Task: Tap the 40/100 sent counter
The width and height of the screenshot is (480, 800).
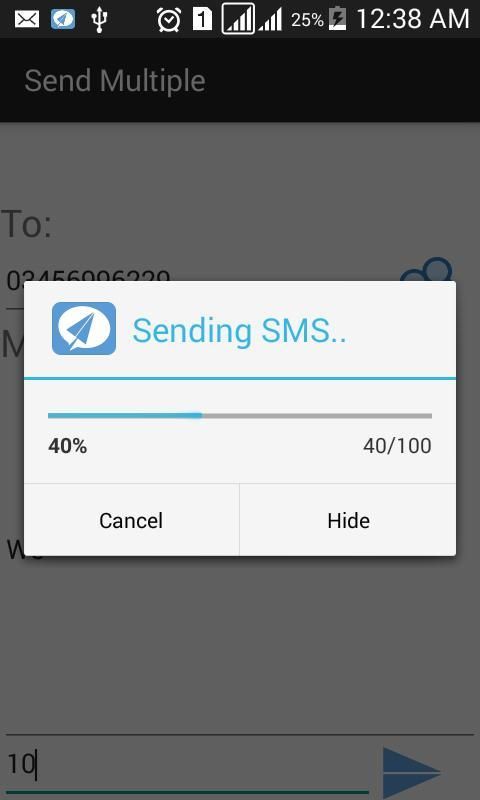Action: (x=397, y=446)
